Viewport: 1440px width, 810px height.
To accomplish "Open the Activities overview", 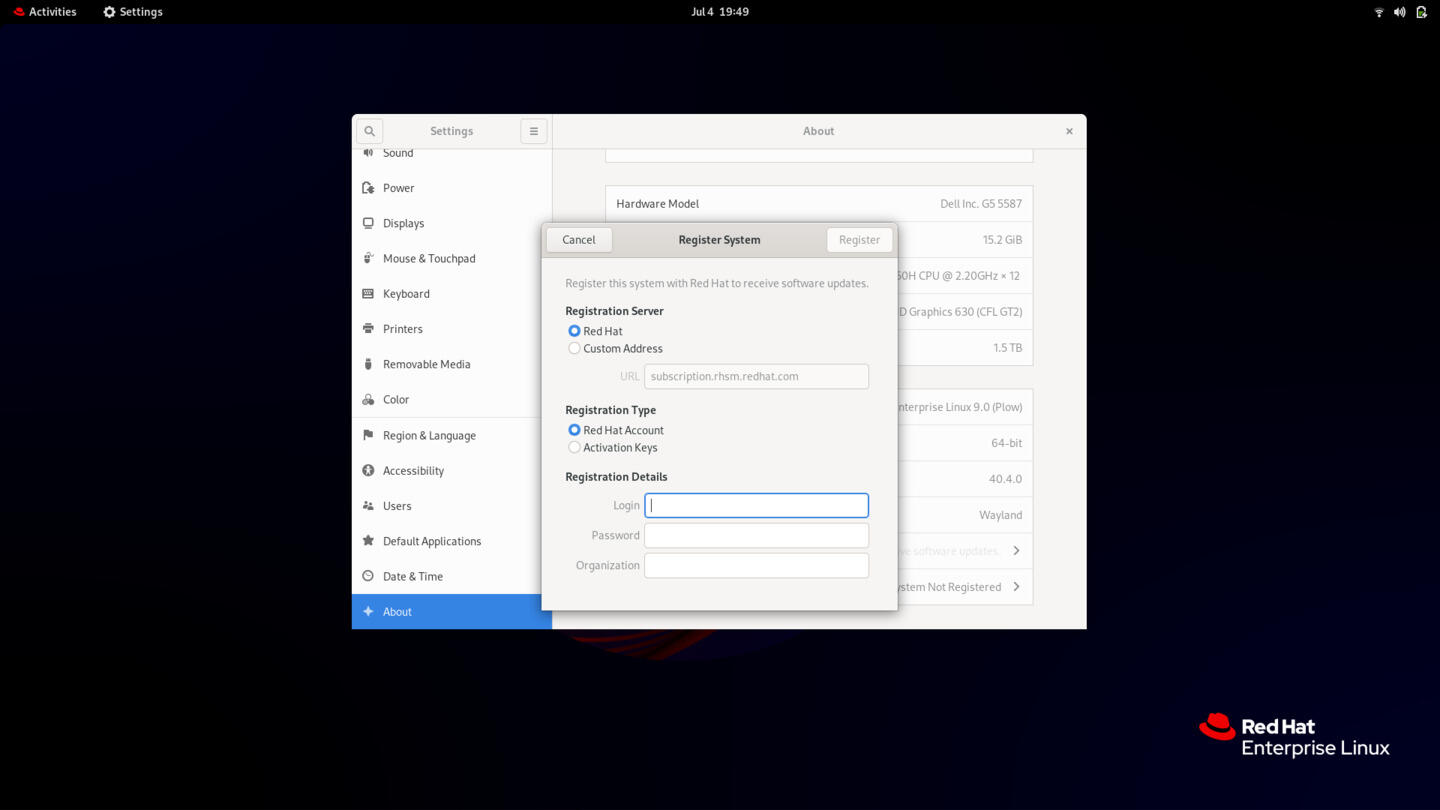I will pyautogui.click(x=45, y=12).
